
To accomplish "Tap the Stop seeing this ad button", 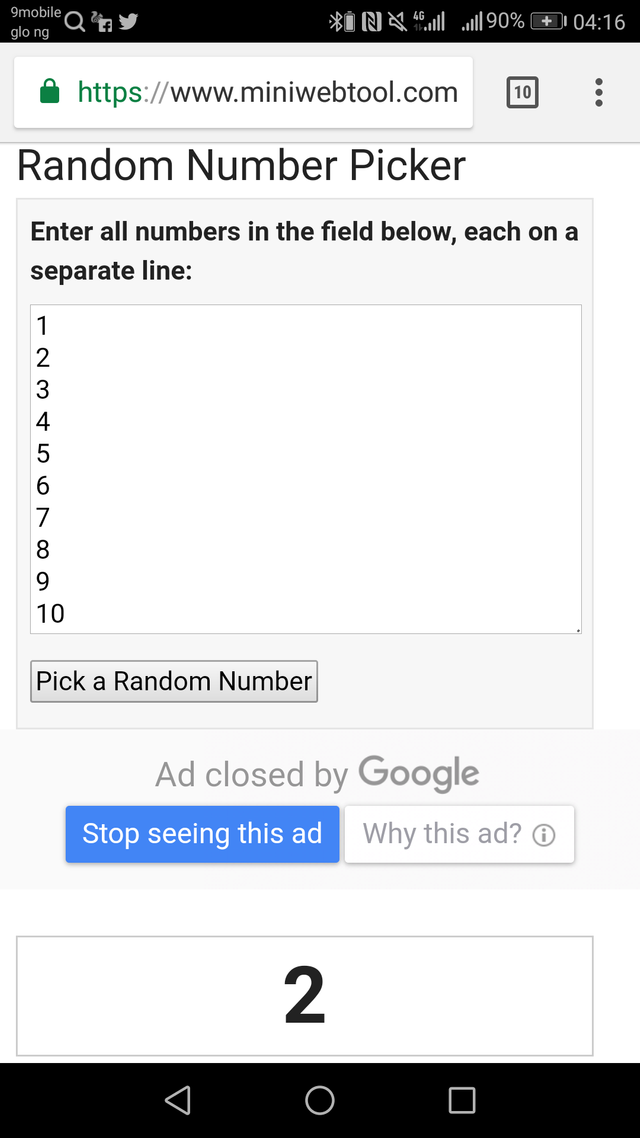I will (202, 834).
